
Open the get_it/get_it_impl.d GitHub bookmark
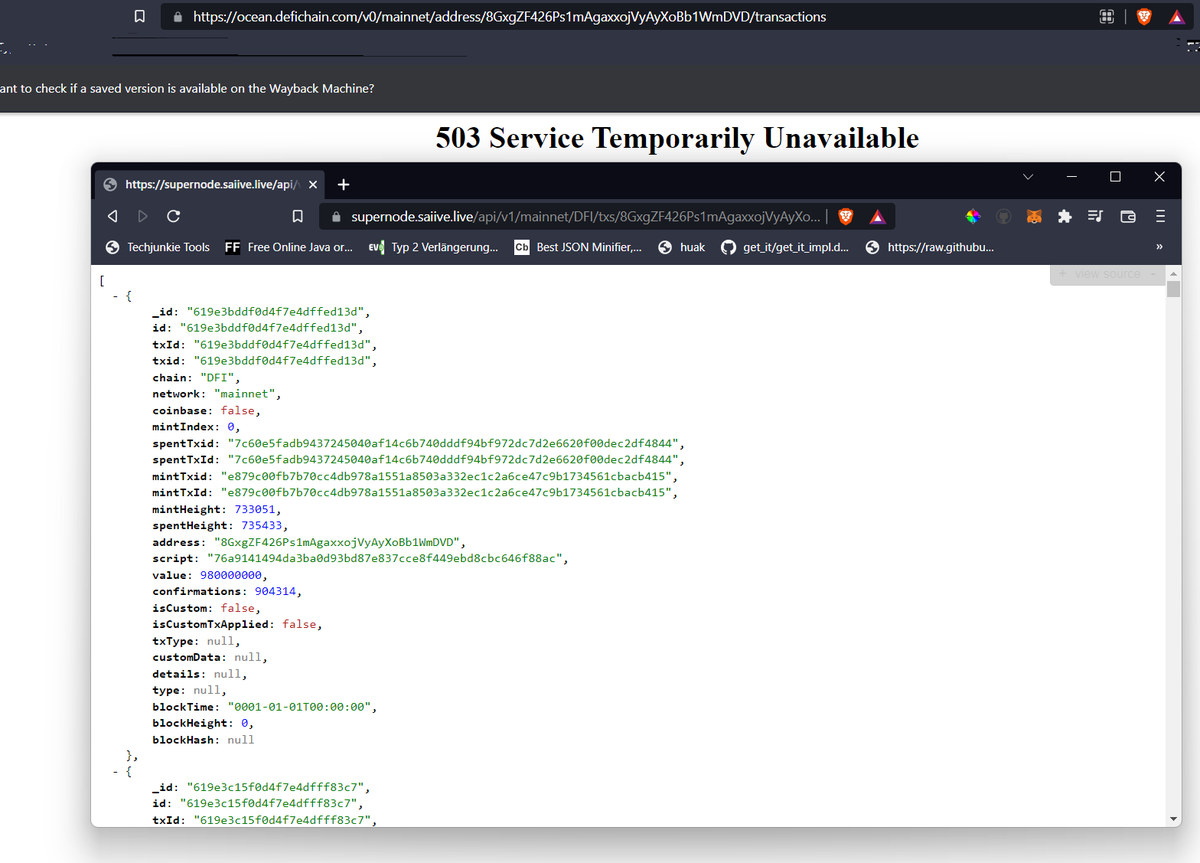(785, 247)
